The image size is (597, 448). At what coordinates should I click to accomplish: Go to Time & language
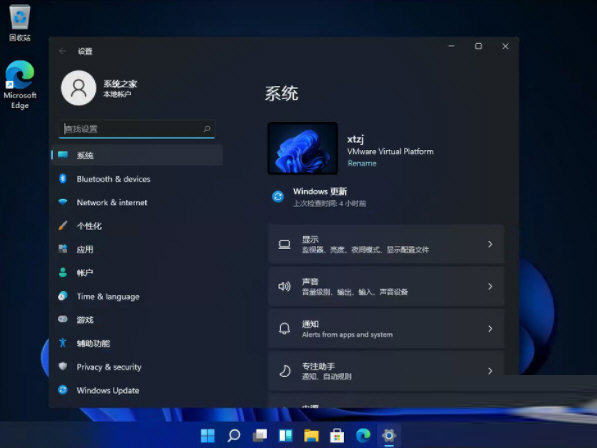pos(137,296)
